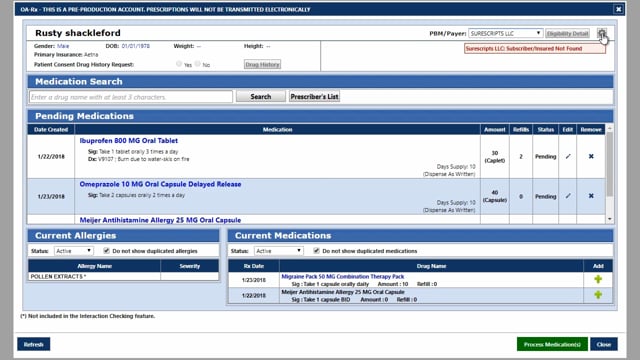Edit the Ibuprofen 800 MG pending medication

568,156
